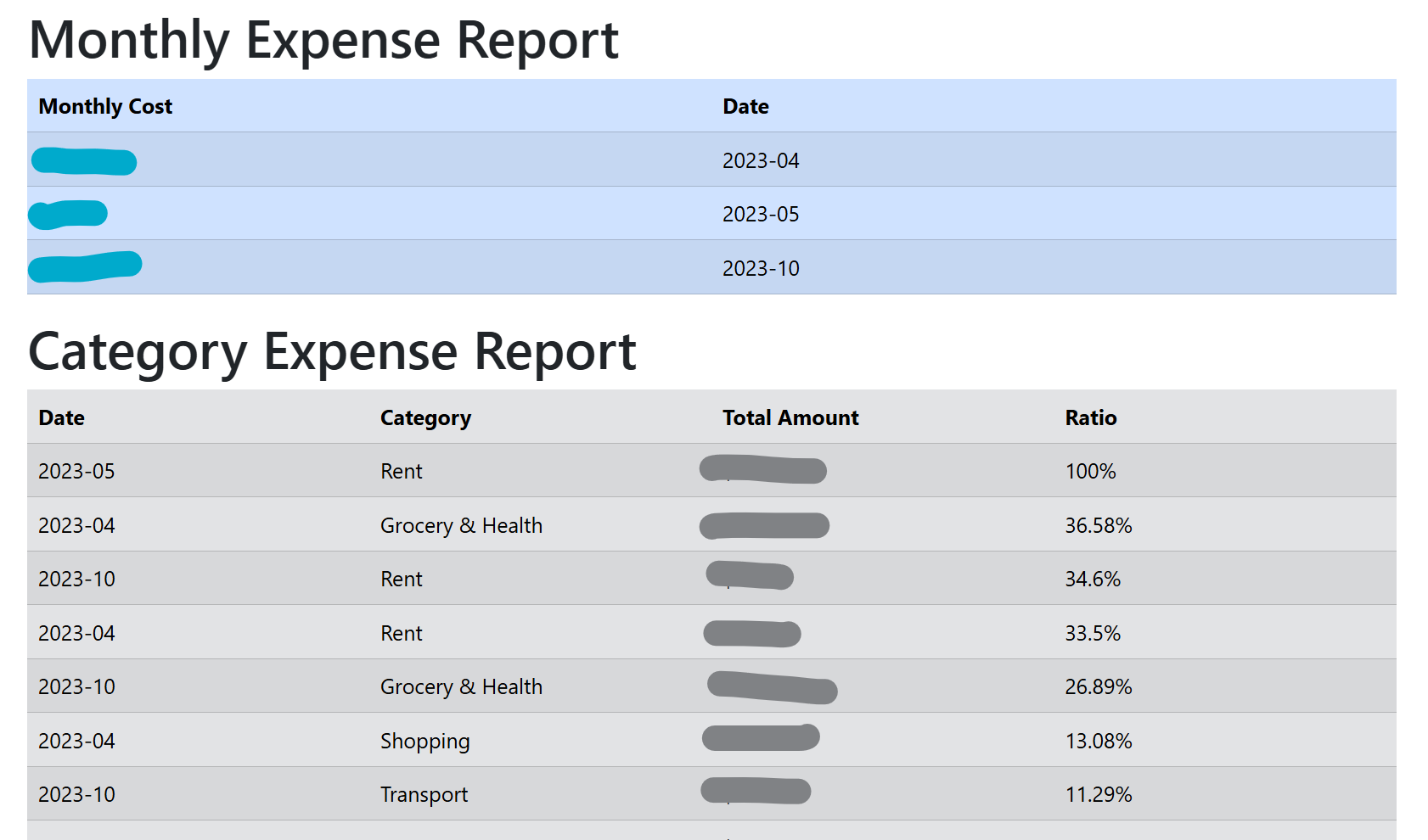Click the date in the Shopping row
Image resolution: width=1428 pixels, height=840 pixels.
point(76,741)
